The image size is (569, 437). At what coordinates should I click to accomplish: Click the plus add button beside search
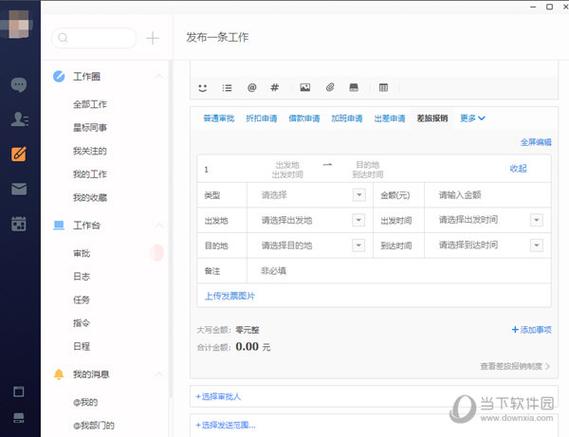pos(153,38)
